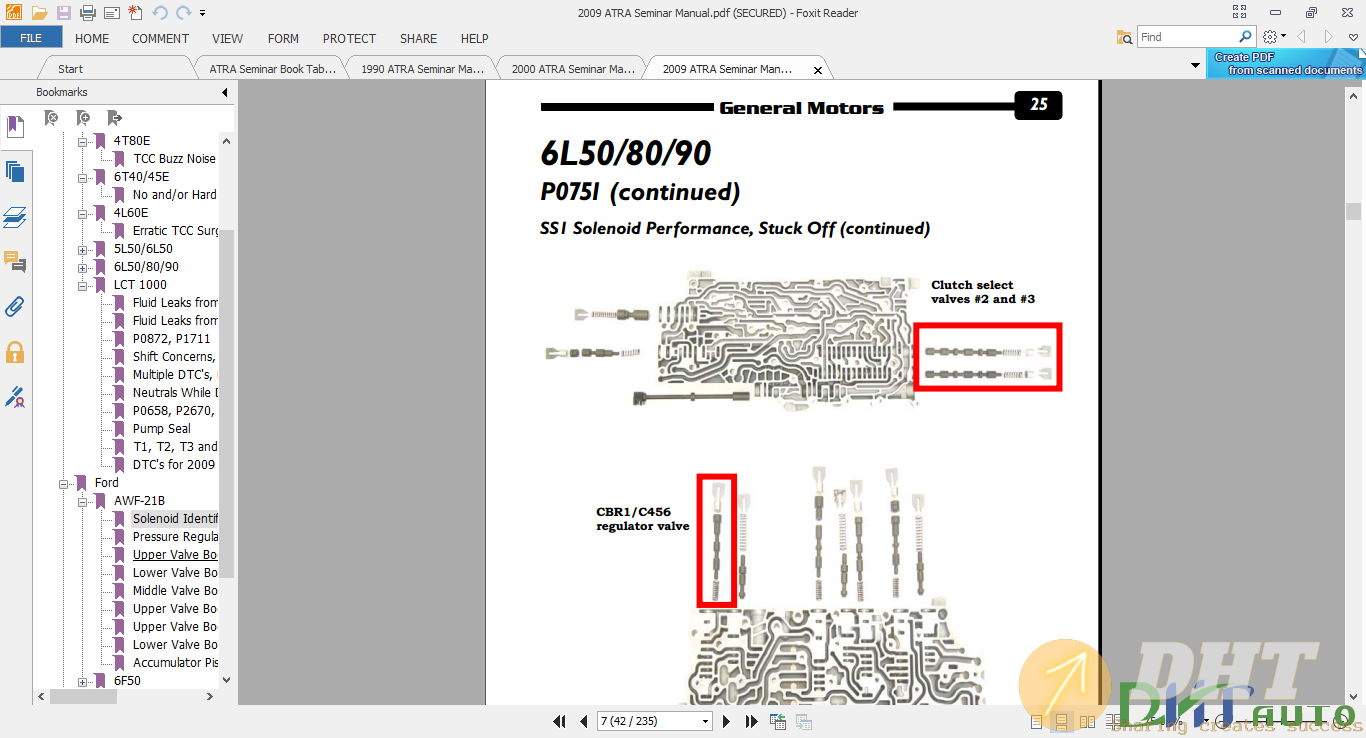Click the add new bookmark icon
This screenshot has width=1366, height=738.
pyautogui.click(x=83, y=118)
